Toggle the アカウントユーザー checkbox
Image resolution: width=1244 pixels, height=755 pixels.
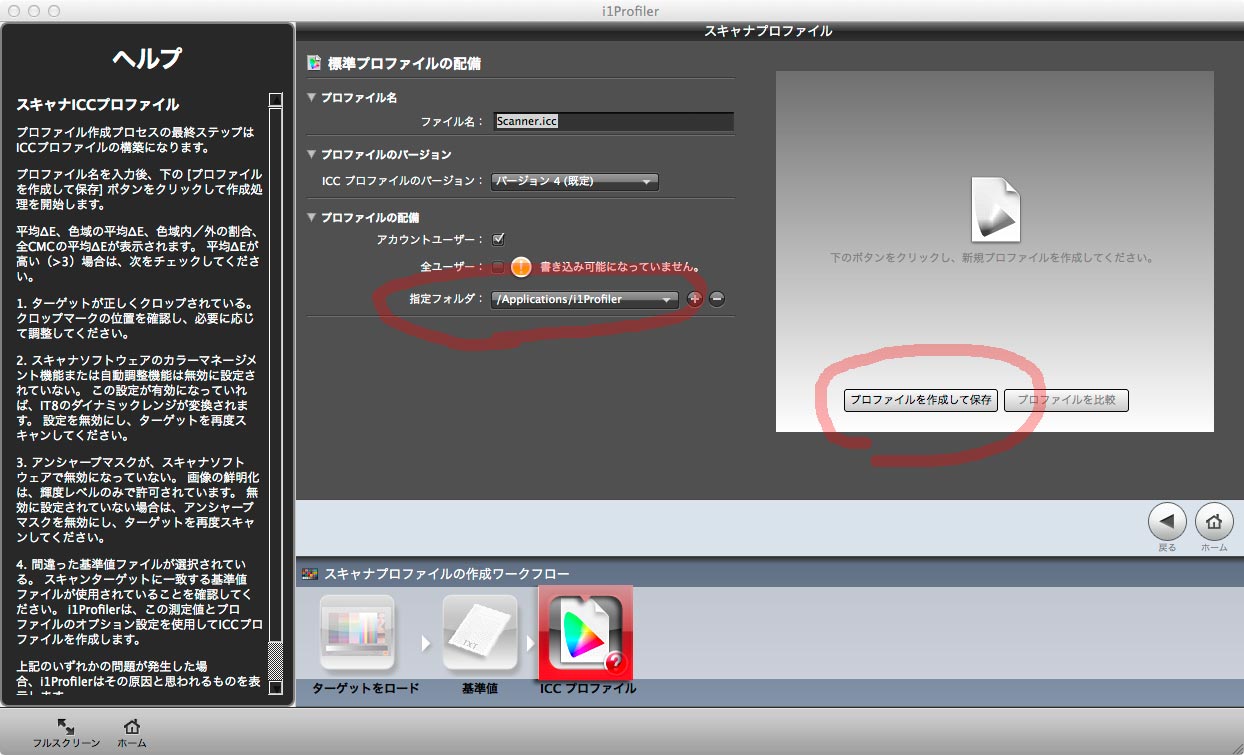498,239
